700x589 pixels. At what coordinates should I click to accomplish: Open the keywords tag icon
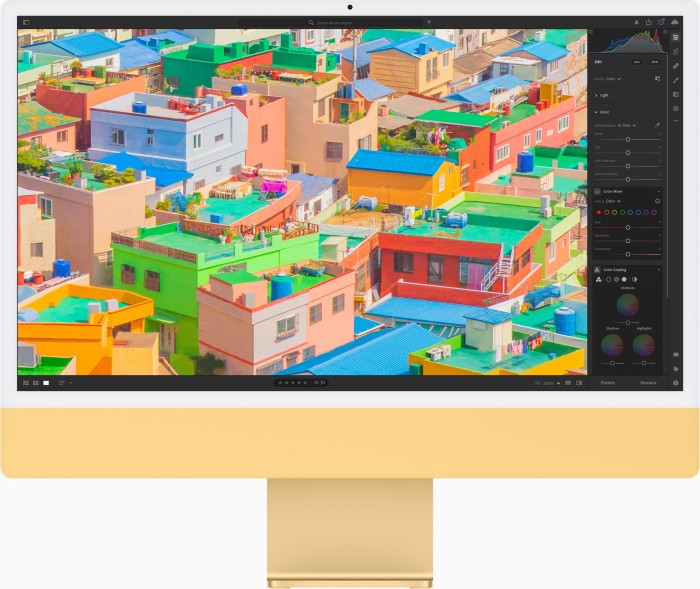(x=676, y=369)
